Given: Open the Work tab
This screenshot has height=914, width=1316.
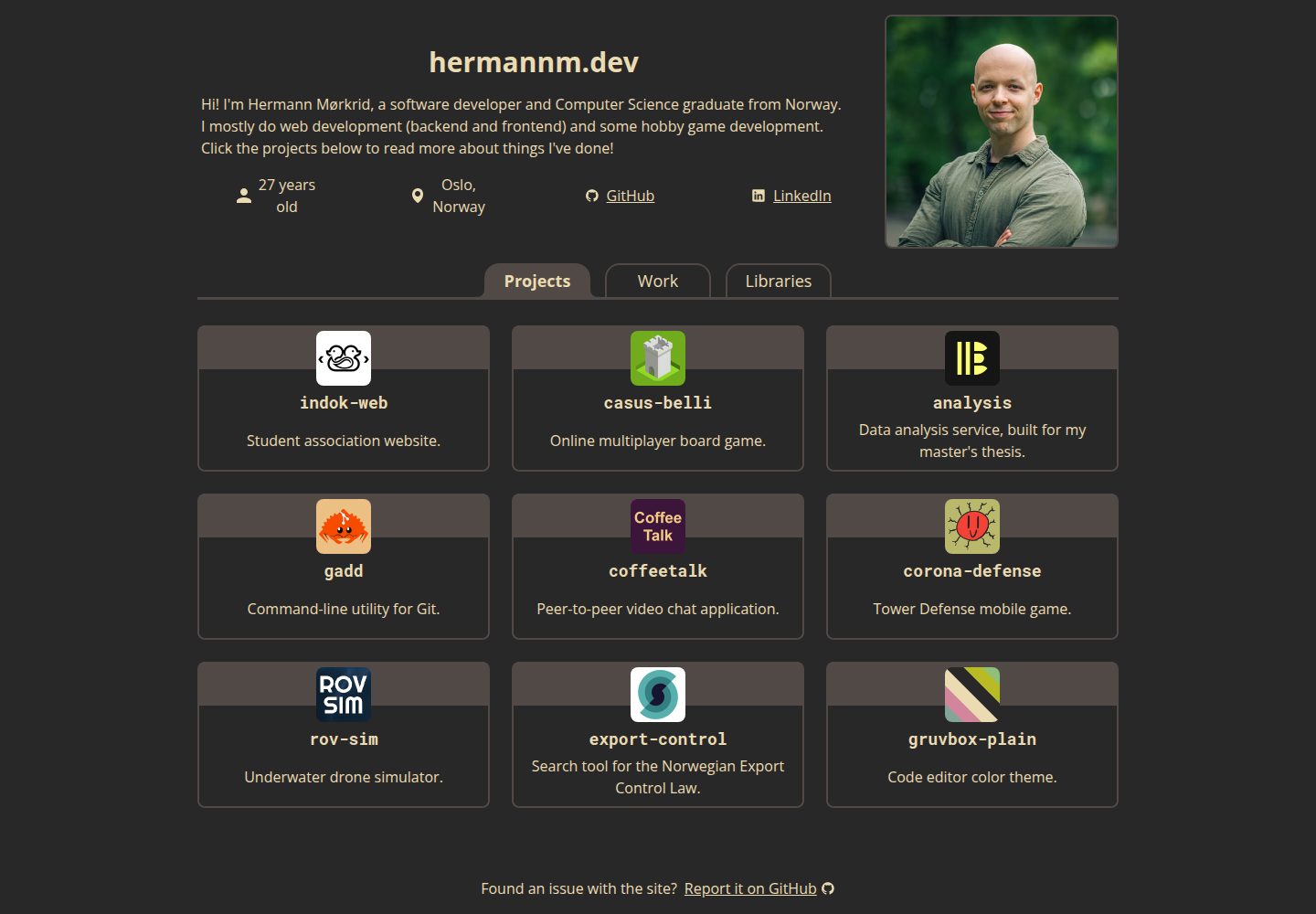Looking at the screenshot, I should coord(658,281).
